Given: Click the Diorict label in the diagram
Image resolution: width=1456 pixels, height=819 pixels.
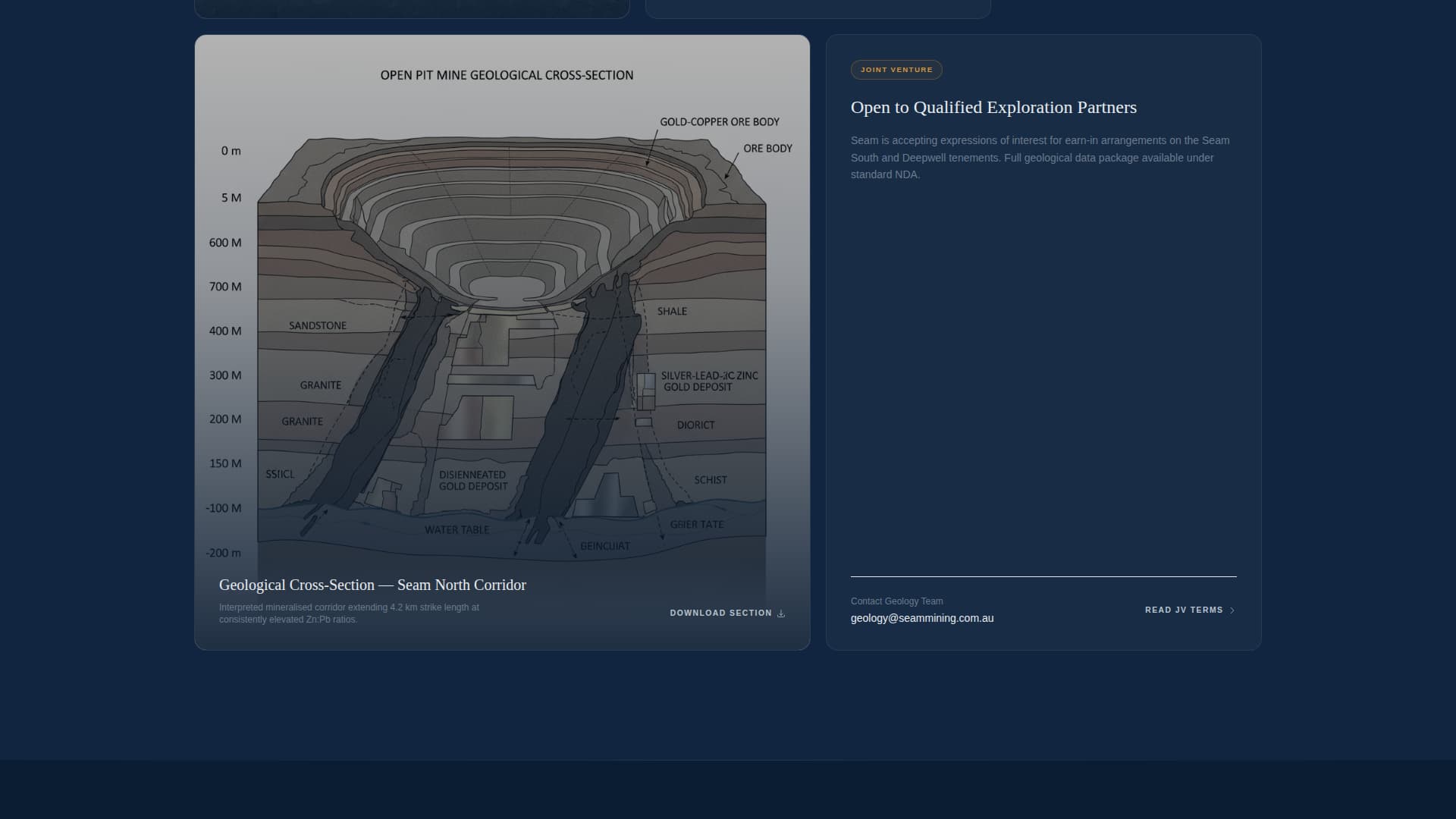Looking at the screenshot, I should click(695, 425).
